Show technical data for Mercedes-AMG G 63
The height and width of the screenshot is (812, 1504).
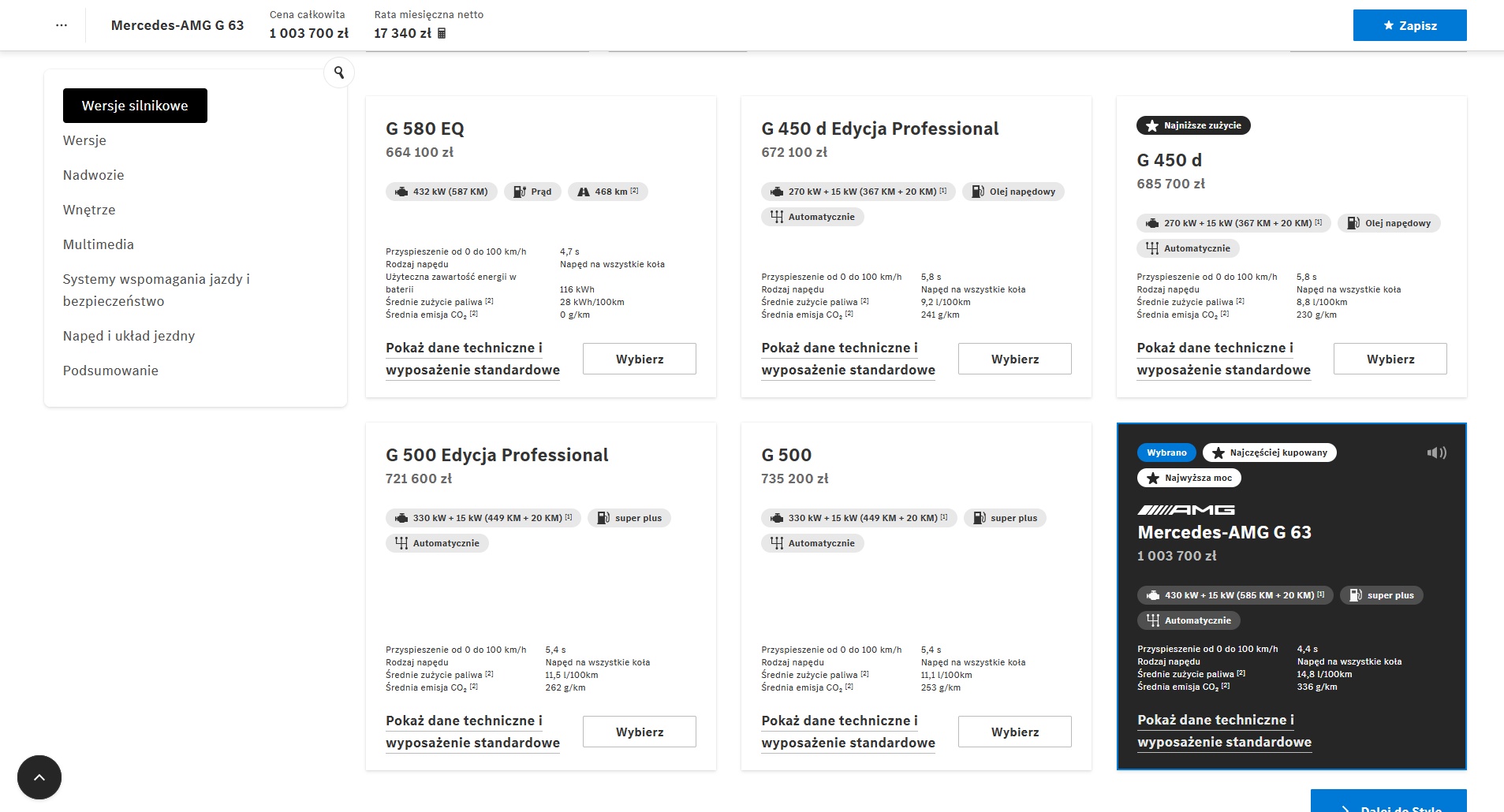1224,731
